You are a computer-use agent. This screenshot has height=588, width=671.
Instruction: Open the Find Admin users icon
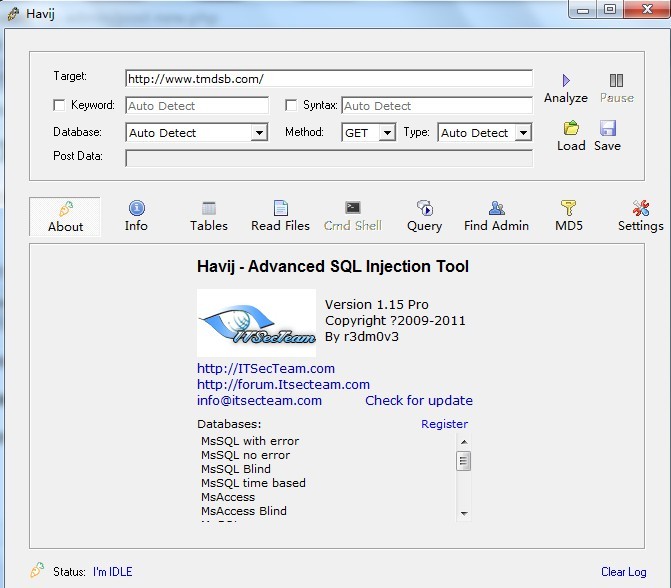497,208
